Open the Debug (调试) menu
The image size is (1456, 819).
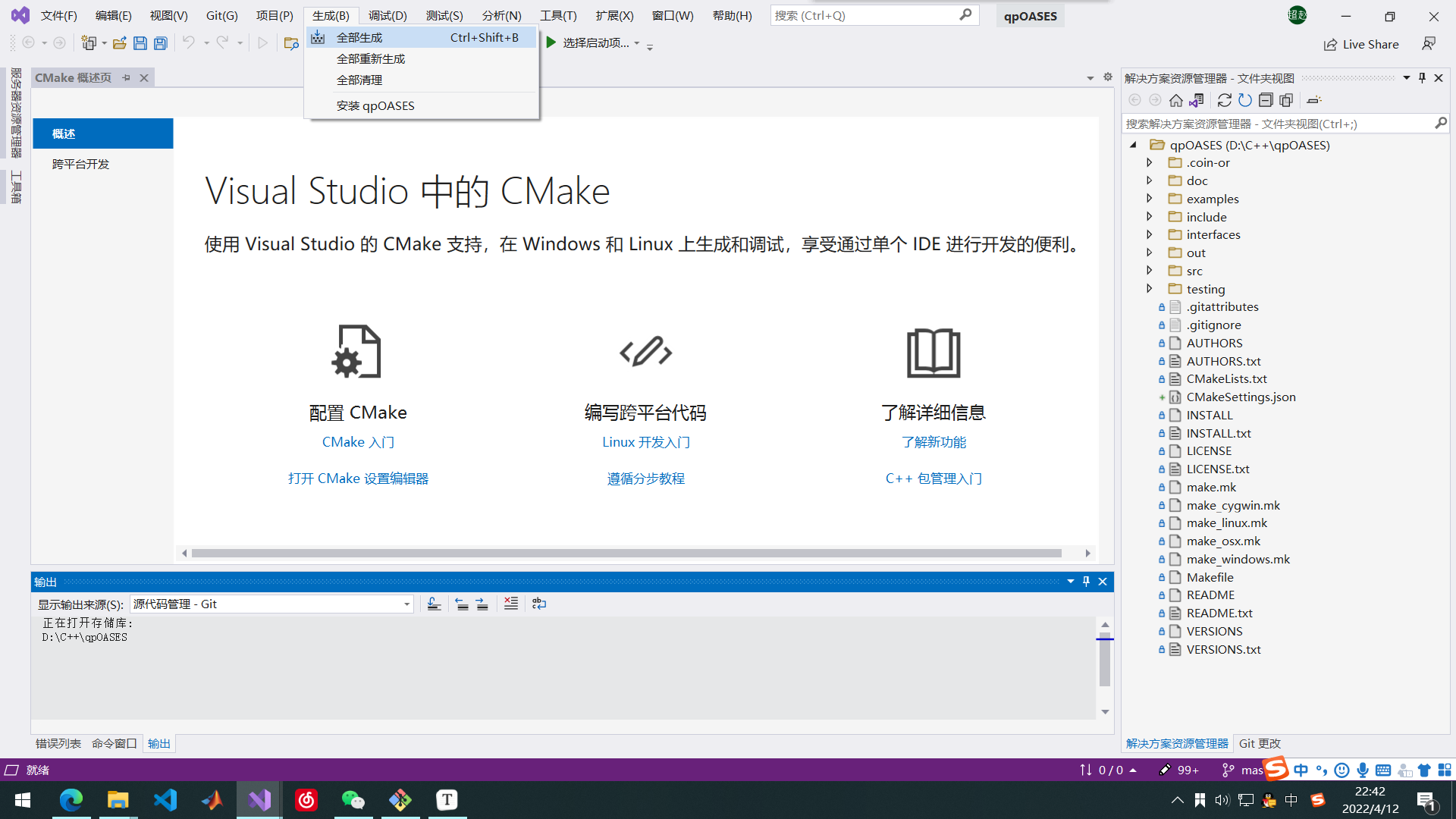[388, 15]
